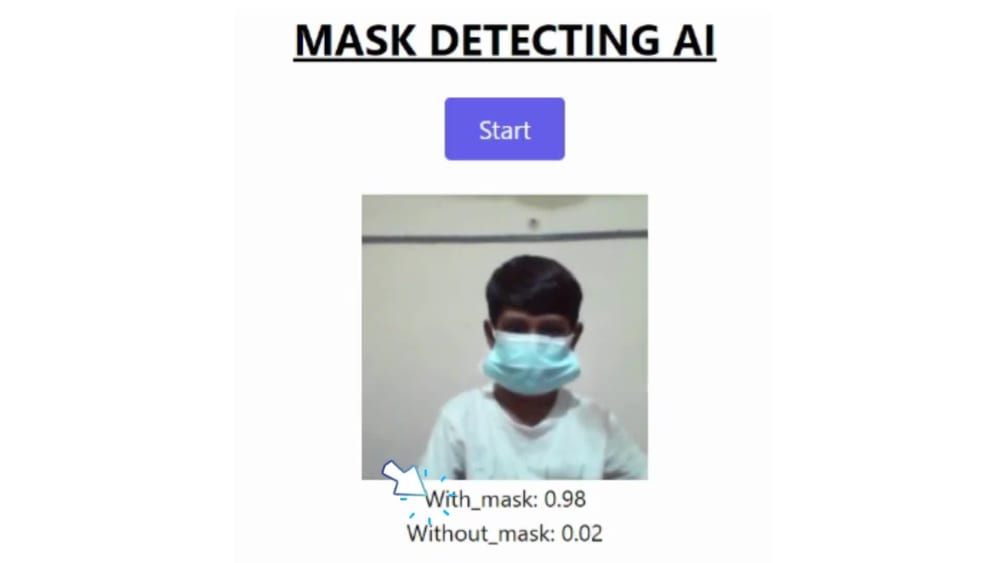Viewport: 1000px width, 563px height.
Task: Click the 0.98 confidence value
Action: click(565, 499)
